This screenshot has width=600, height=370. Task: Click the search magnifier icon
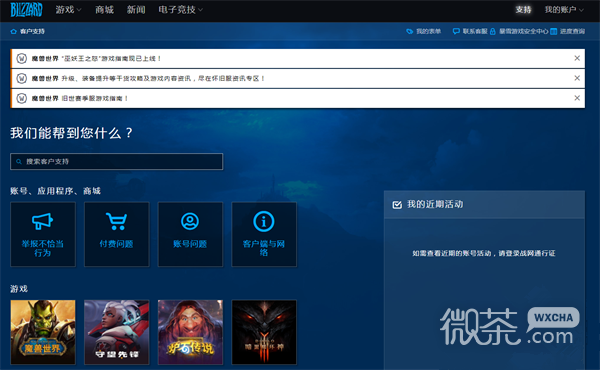point(19,162)
